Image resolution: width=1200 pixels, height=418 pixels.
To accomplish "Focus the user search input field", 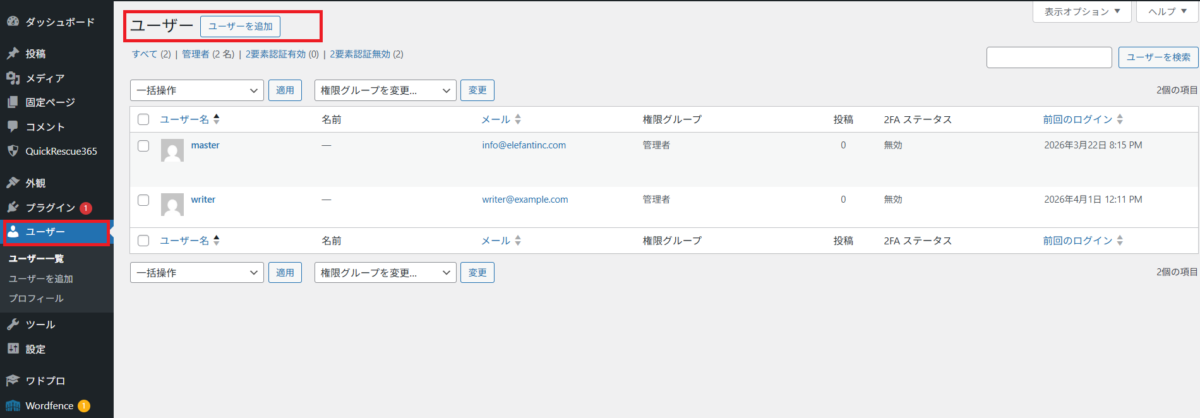I will pos(1049,58).
